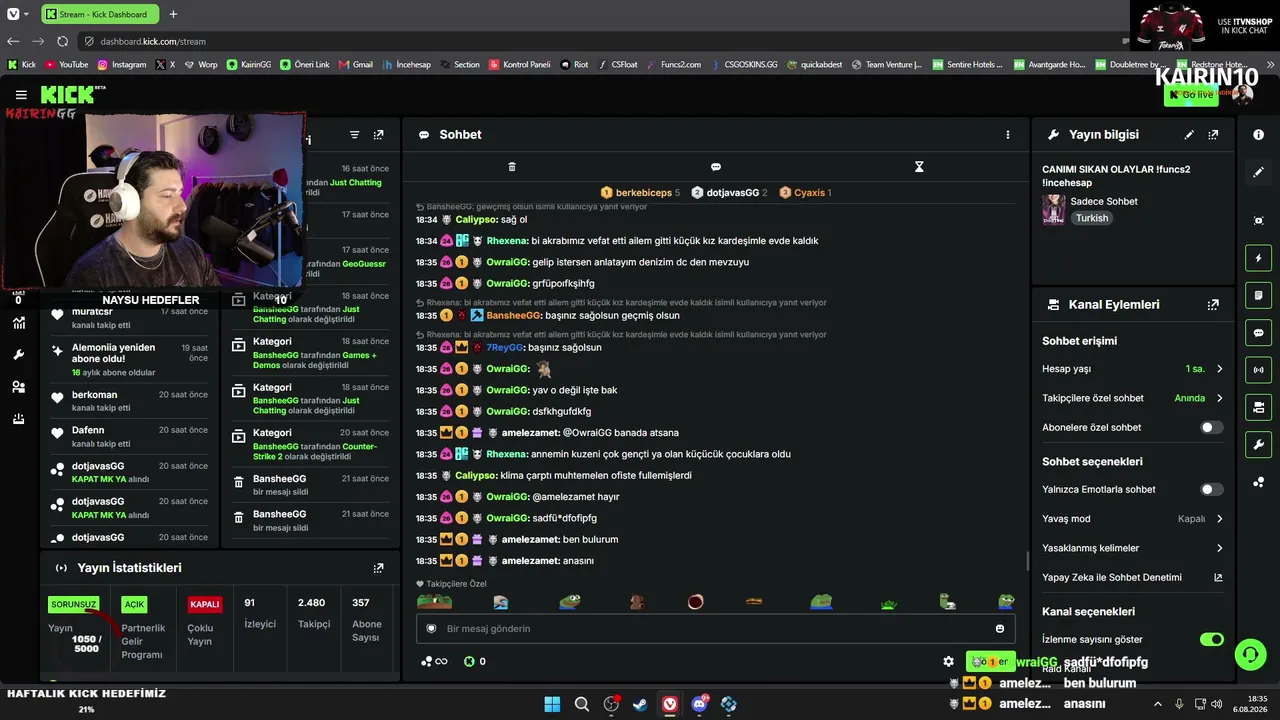This screenshot has height=720, width=1280.
Task: Toggle Yalnızca Emotlarla sohbet switch
Action: [1211, 490]
